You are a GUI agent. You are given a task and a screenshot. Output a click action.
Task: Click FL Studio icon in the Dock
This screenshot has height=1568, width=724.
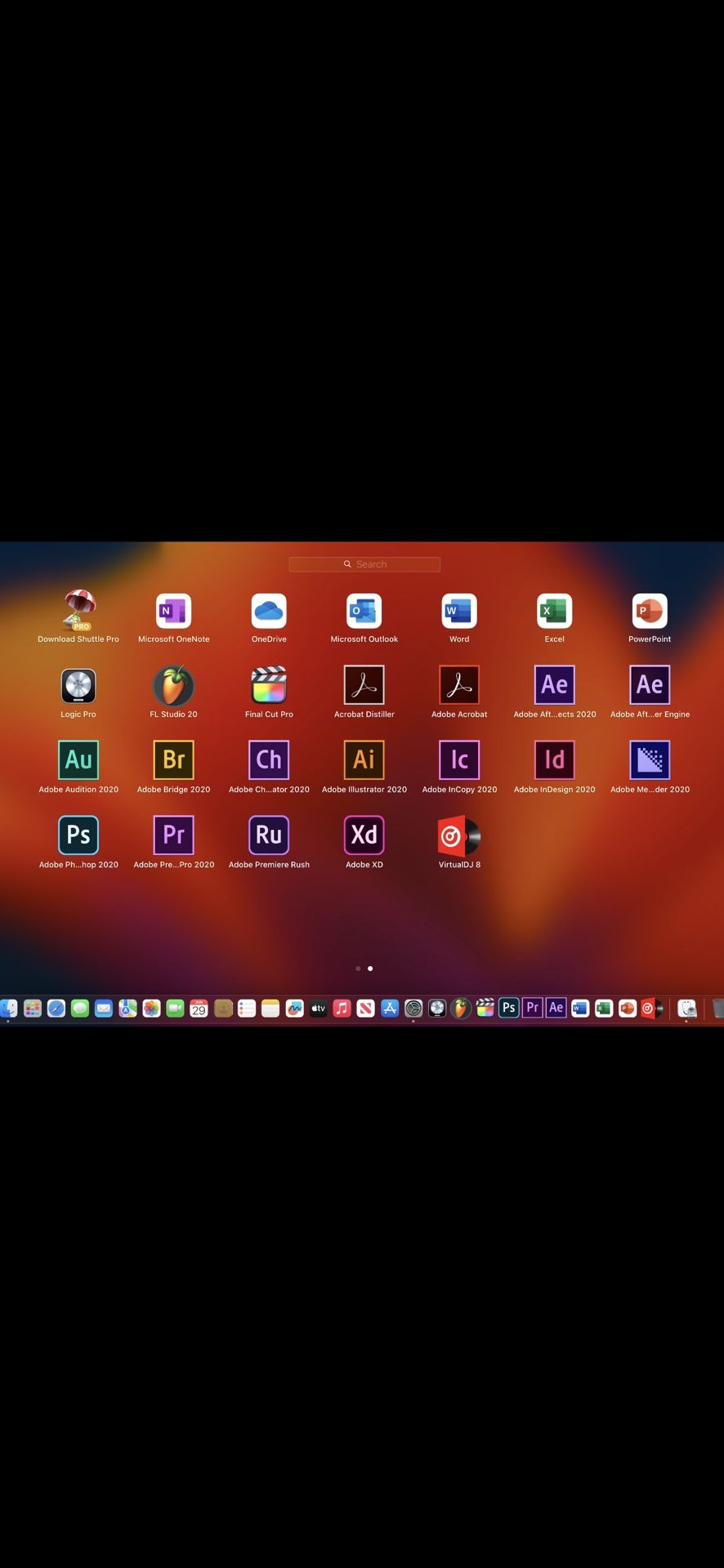coord(461,1009)
